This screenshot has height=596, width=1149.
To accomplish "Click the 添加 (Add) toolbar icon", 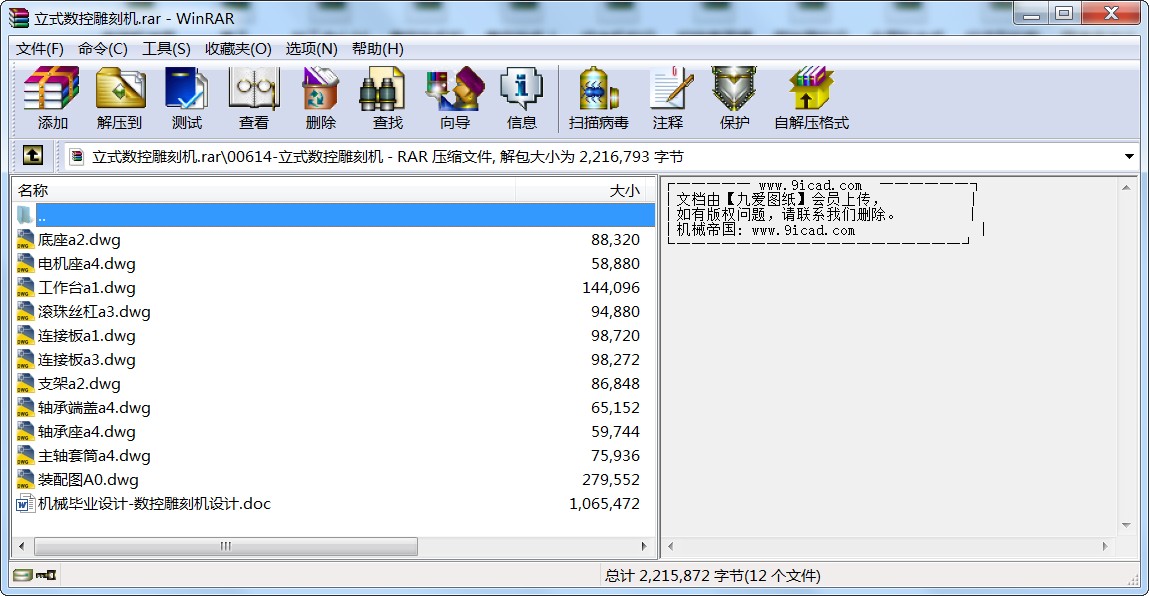I will pos(51,98).
